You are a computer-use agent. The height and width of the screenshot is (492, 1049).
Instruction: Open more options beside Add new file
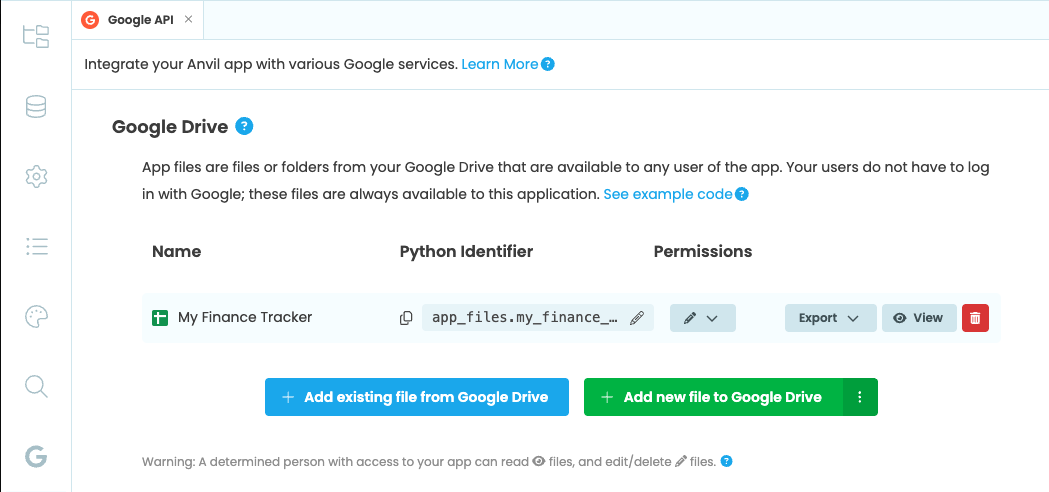click(x=860, y=397)
